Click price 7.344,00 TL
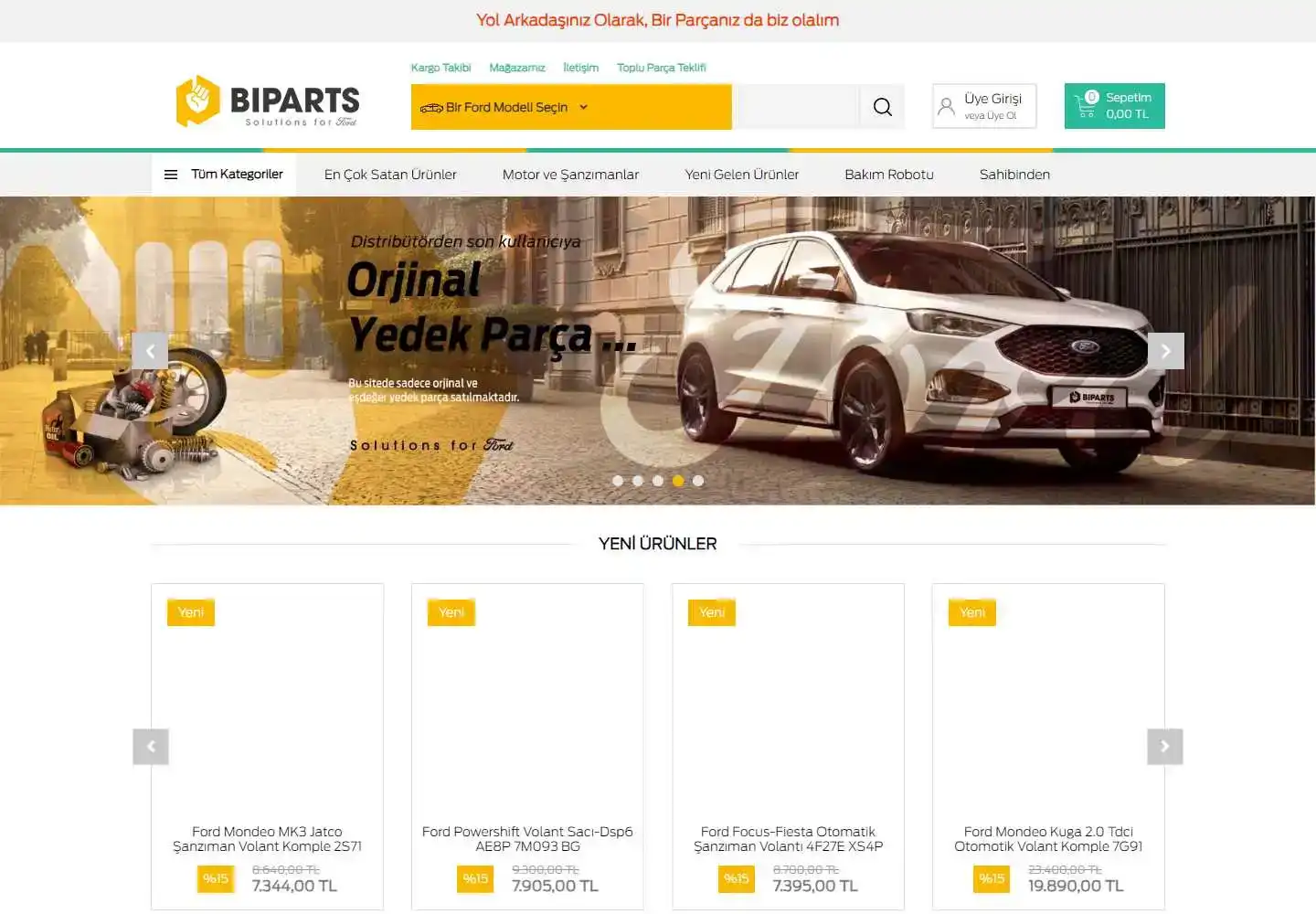The height and width of the screenshot is (914, 1316). [294, 886]
